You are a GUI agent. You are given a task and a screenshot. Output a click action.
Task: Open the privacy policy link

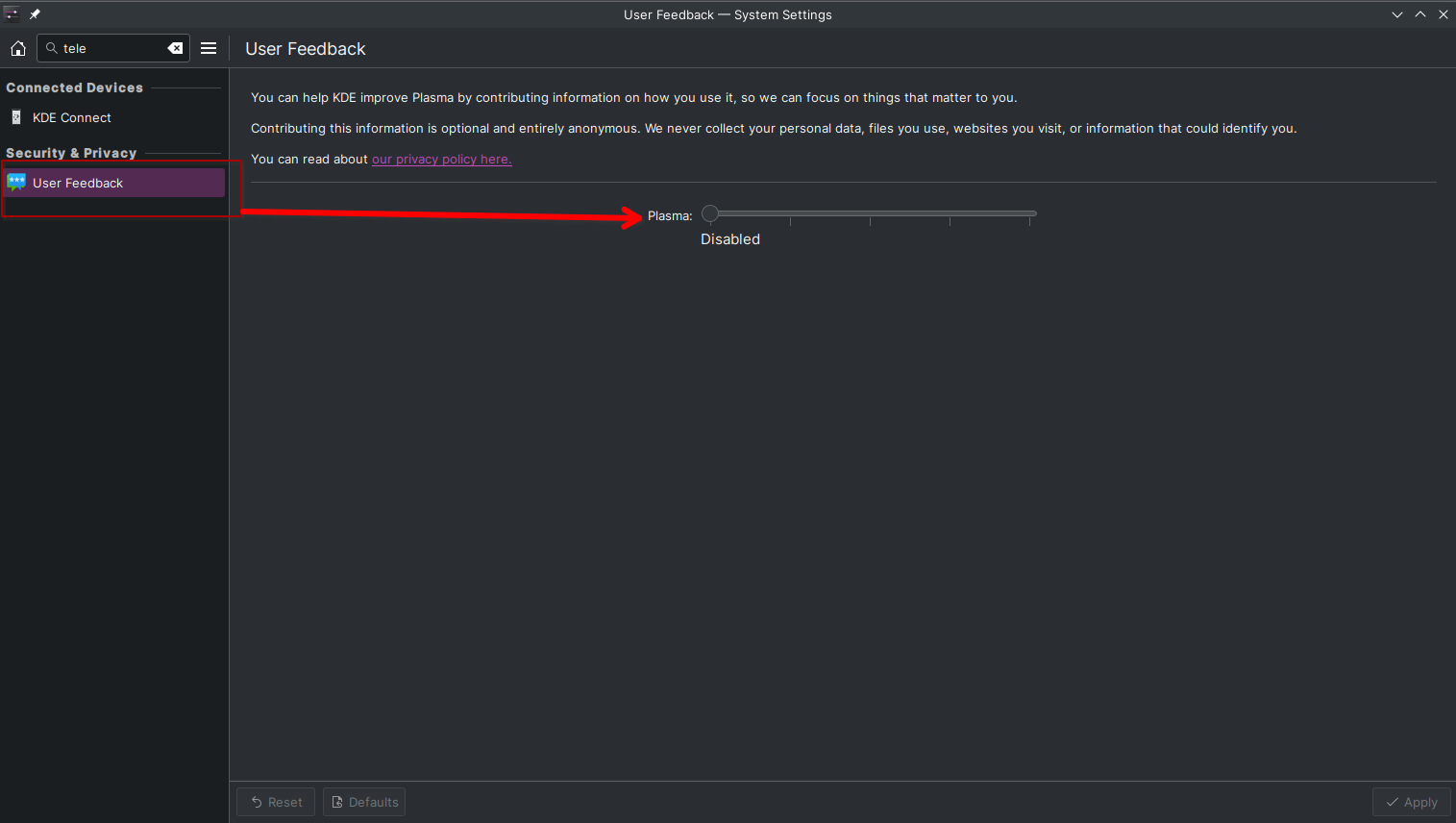441,160
